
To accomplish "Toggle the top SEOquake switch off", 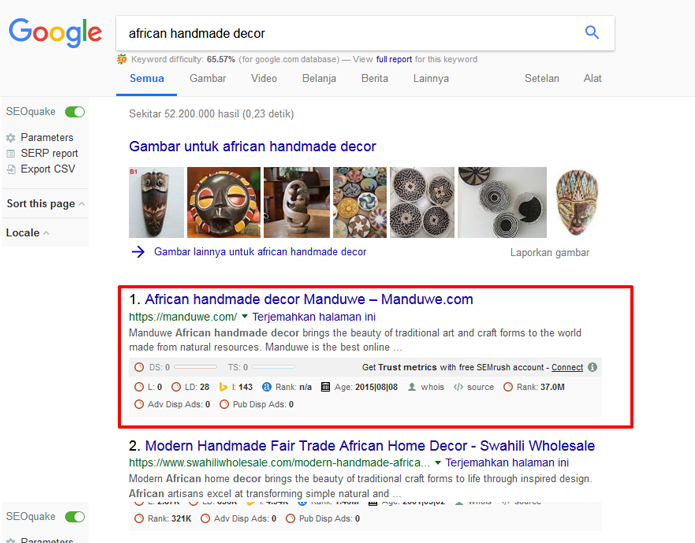I will point(75,112).
